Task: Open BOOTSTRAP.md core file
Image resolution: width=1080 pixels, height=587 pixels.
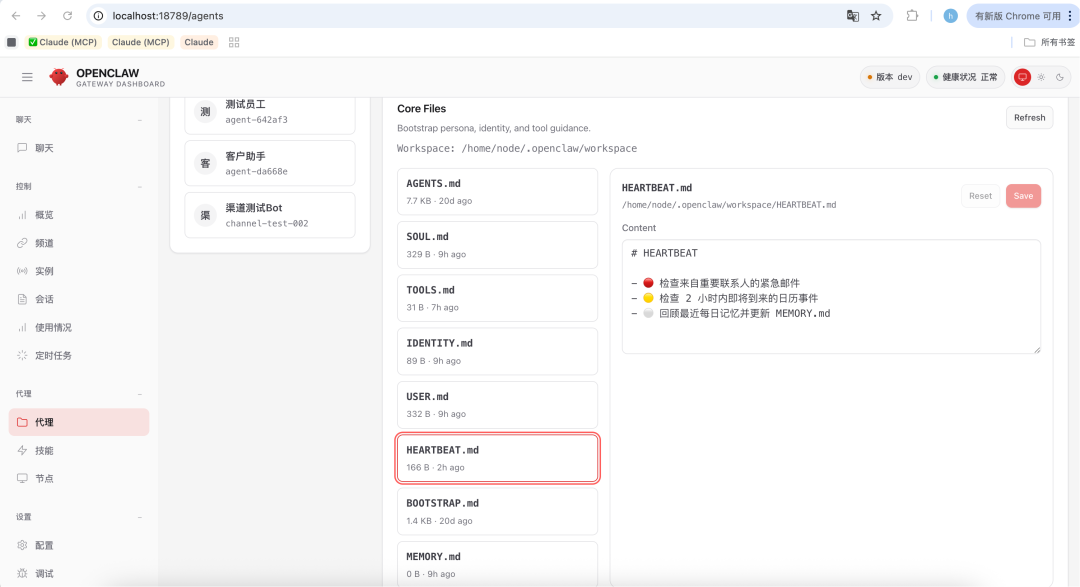Action: point(497,511)
